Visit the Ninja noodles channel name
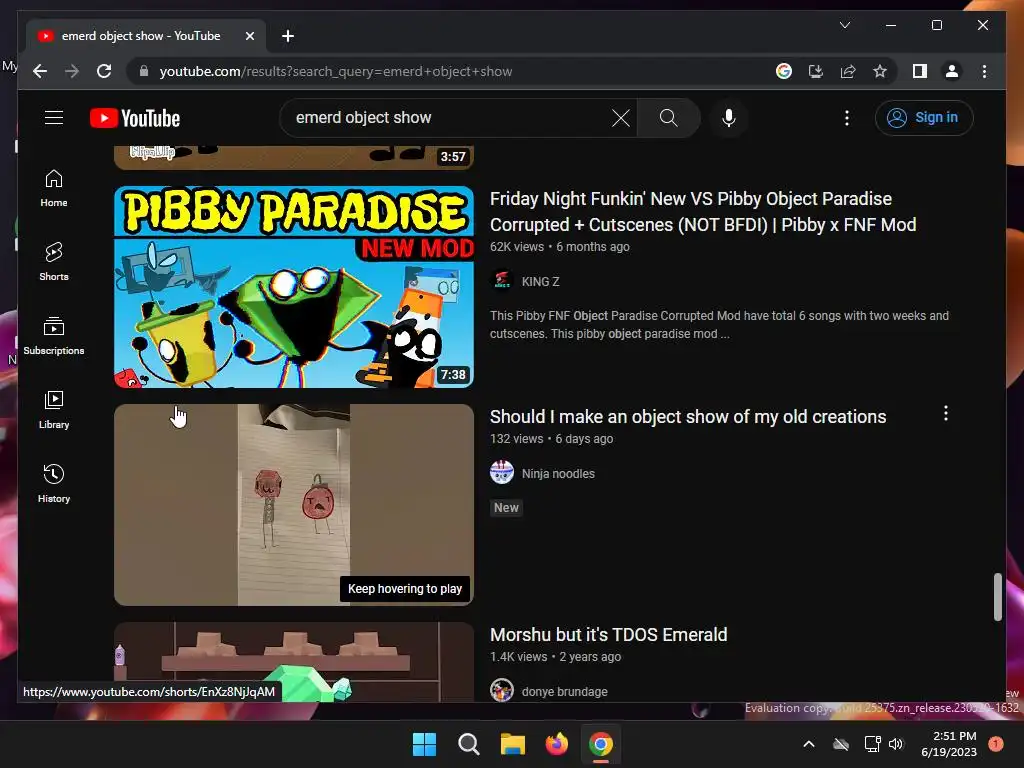Screen dimensions: 1024x768 (x=558, y=473)
